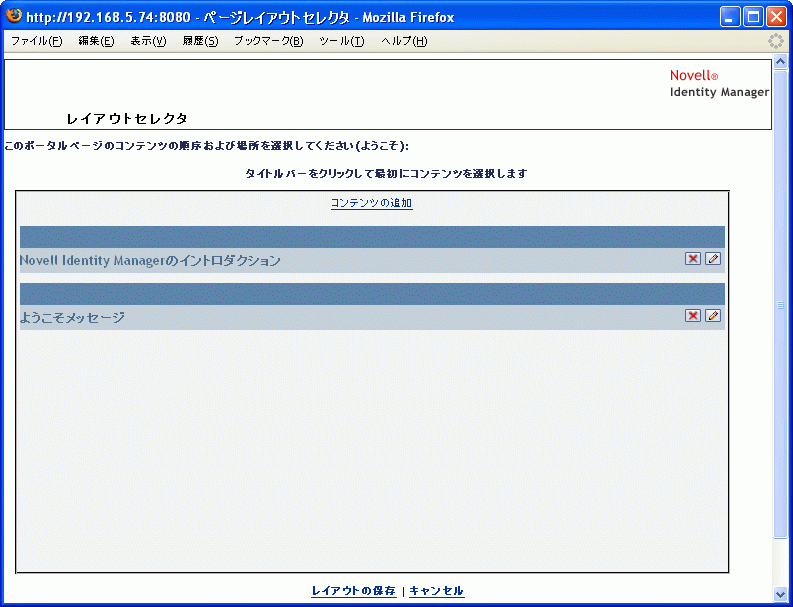
Task: Maximize the Firefox window
Action: click(x=753, y=17)
